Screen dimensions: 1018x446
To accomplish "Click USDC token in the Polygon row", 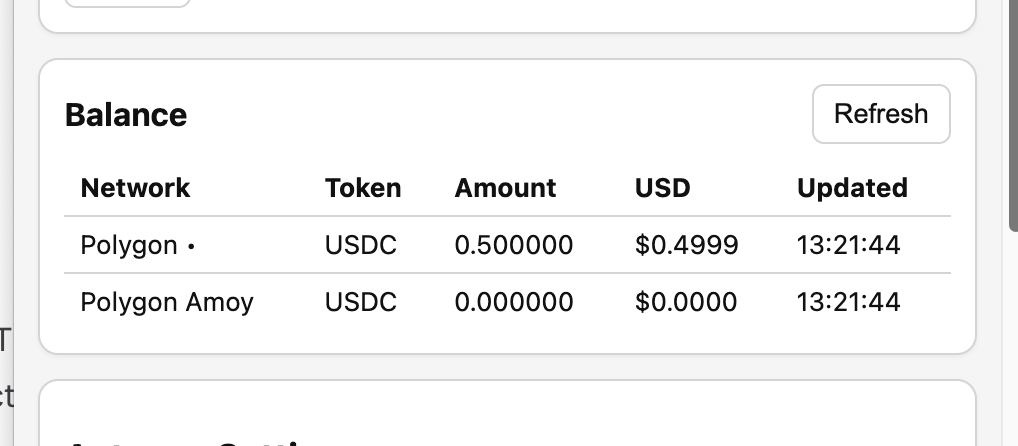I will click(361, 245).
